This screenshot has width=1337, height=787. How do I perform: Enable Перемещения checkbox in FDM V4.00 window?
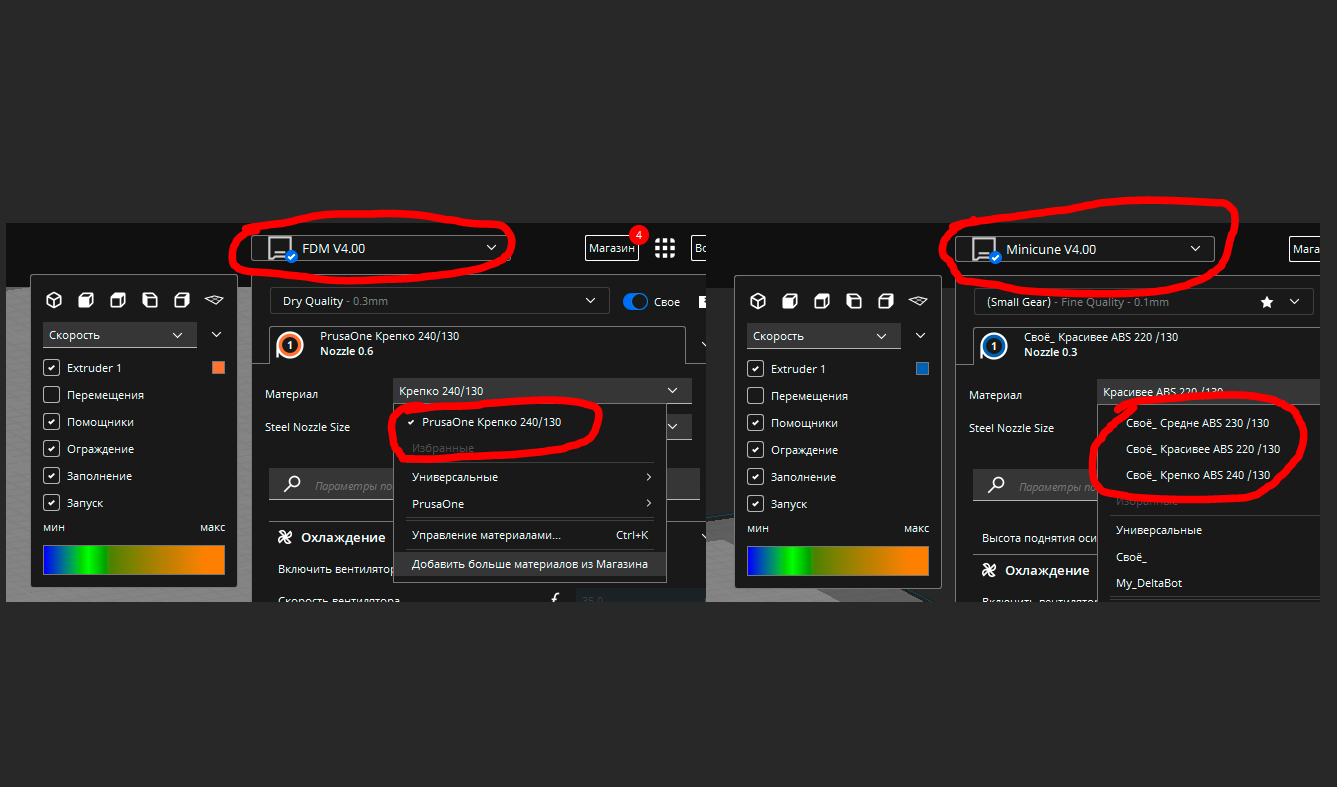point(52,395)
